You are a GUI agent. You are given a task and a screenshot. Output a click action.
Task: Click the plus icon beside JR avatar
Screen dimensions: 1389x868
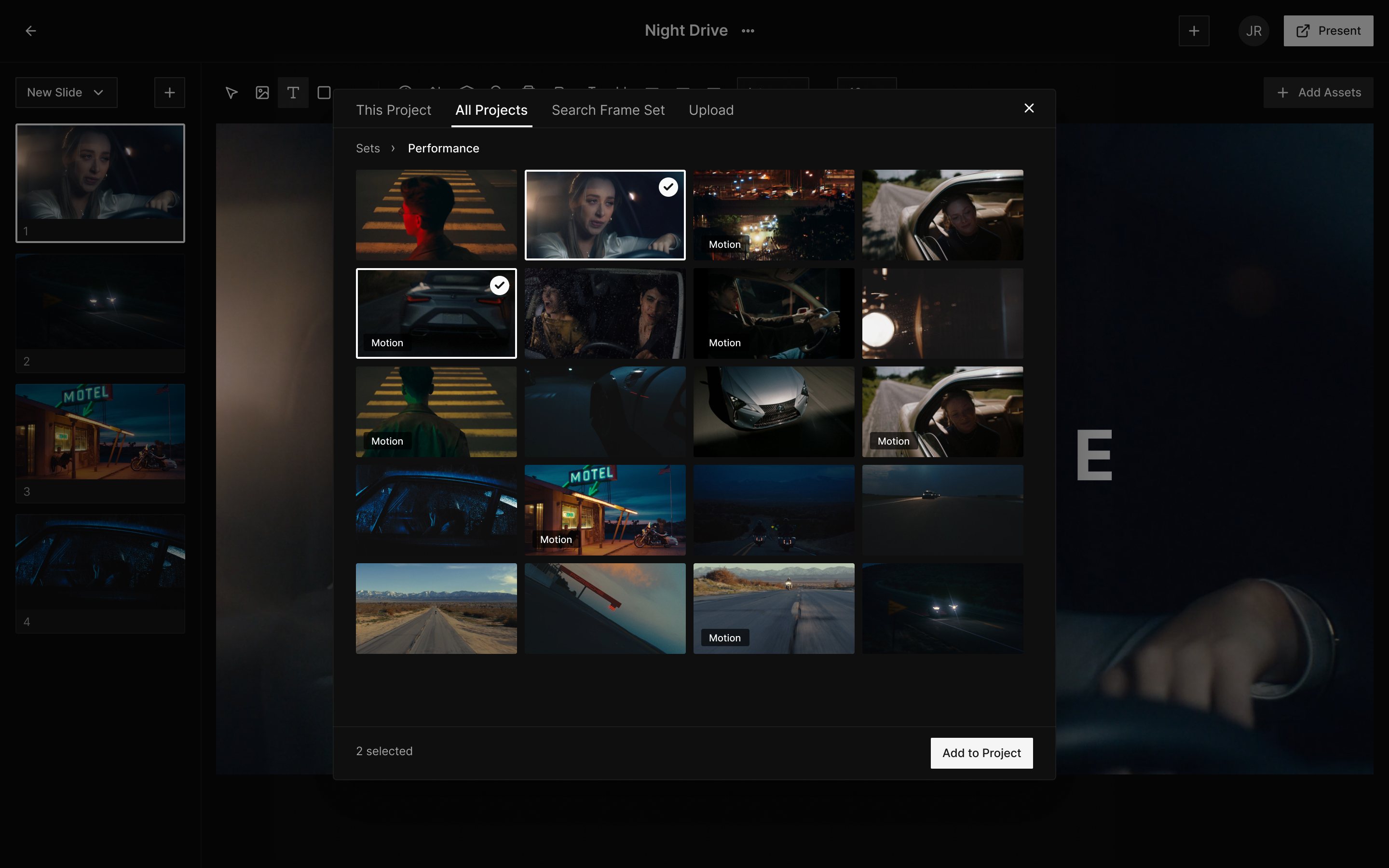coord(1194,31)
